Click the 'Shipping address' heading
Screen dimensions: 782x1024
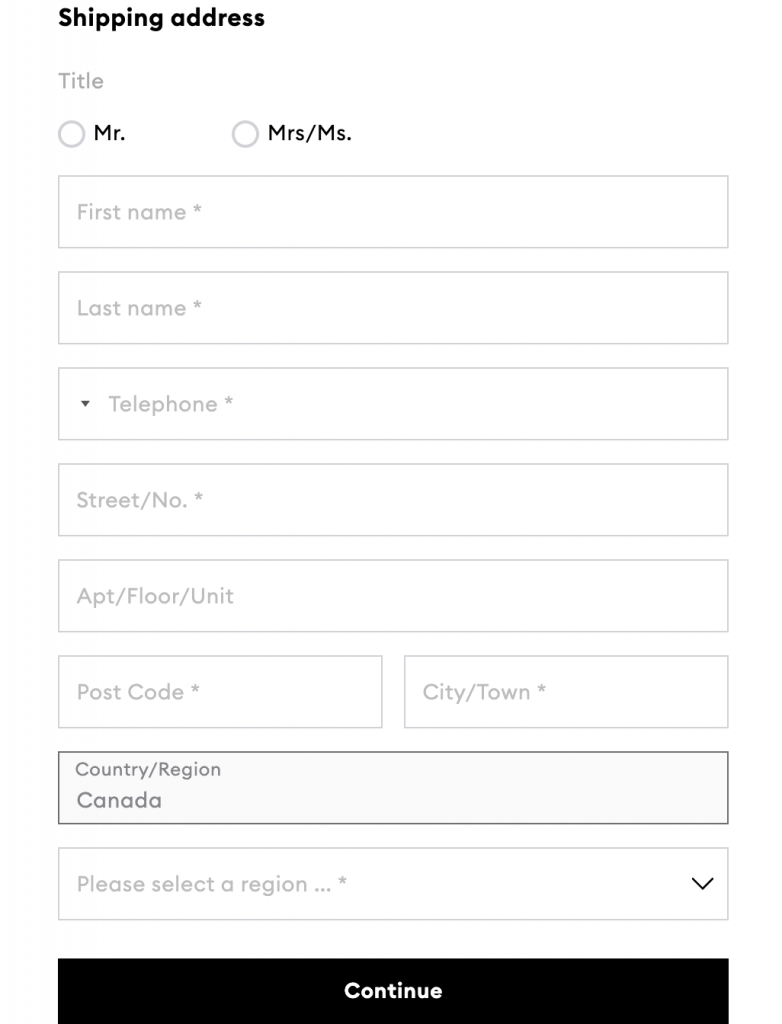(161, 18)
